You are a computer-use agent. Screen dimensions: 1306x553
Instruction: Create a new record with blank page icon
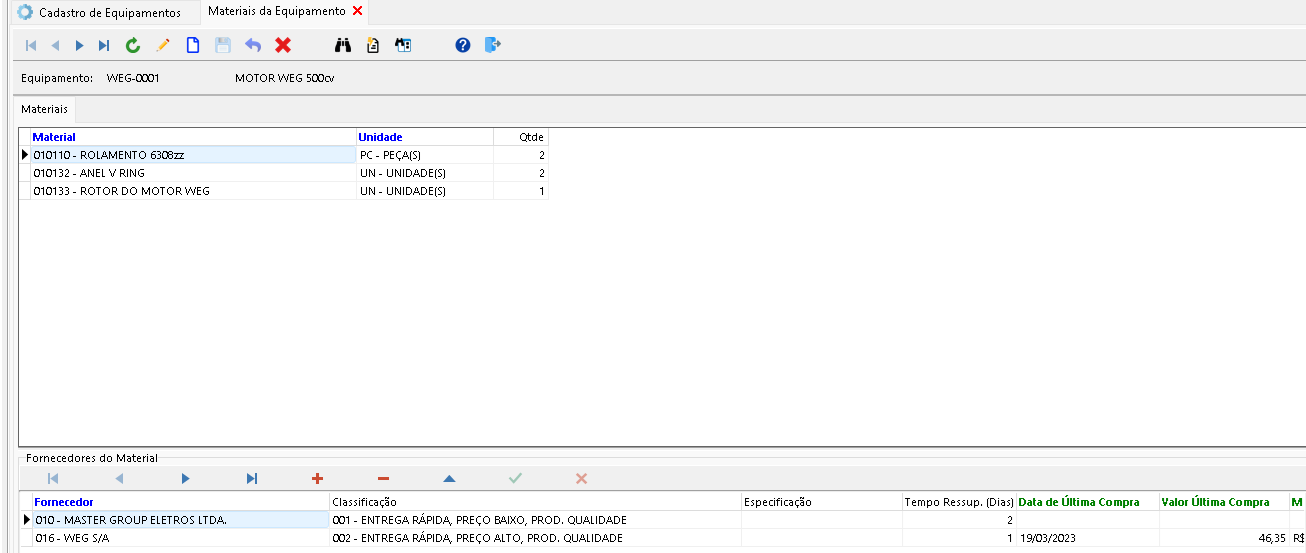193,45
